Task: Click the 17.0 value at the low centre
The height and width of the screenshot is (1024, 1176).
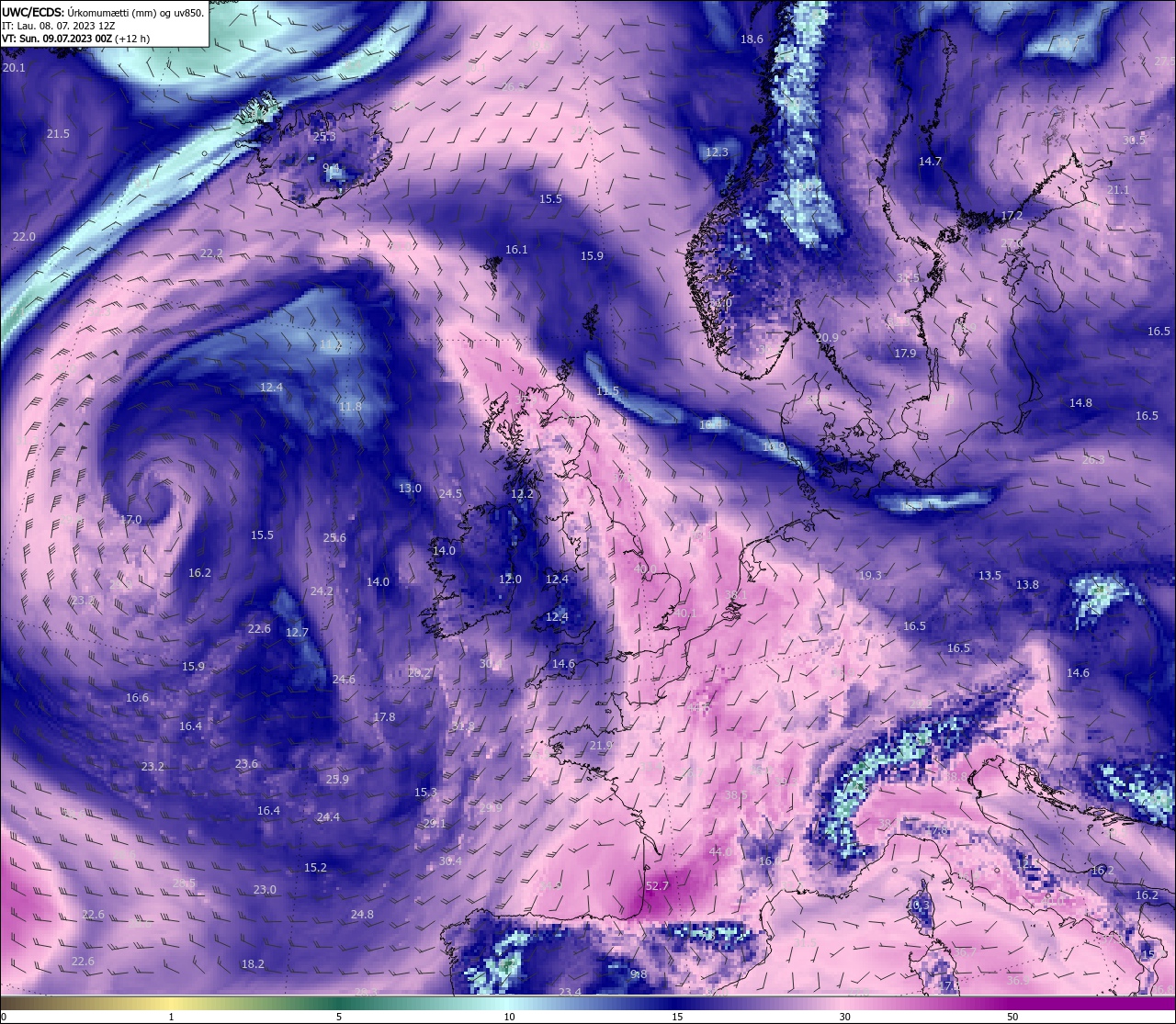Action: (x=130, y=520)
